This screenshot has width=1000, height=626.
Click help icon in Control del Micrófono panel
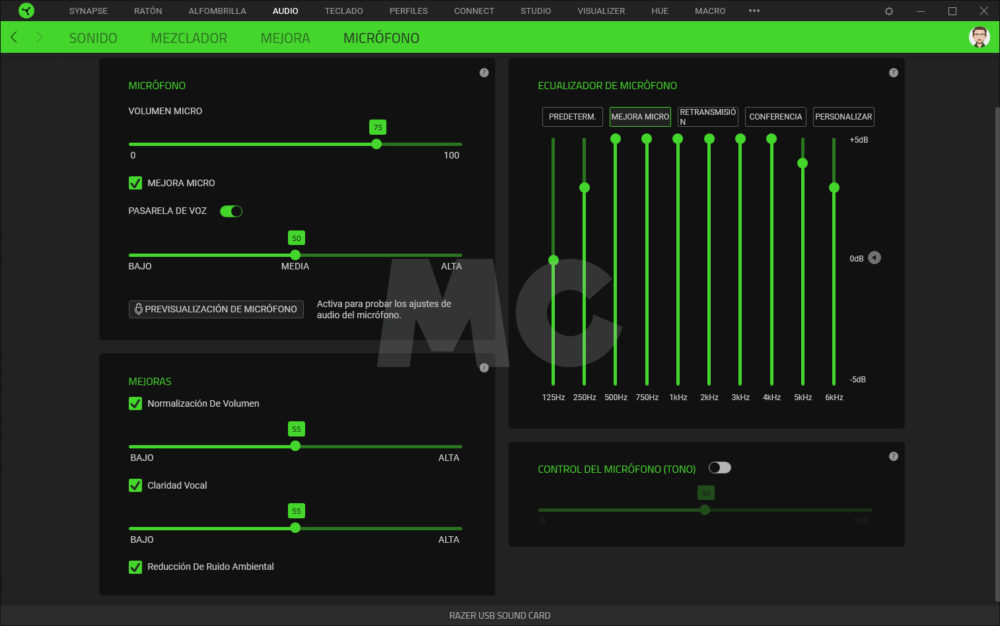tap(893, 457)
